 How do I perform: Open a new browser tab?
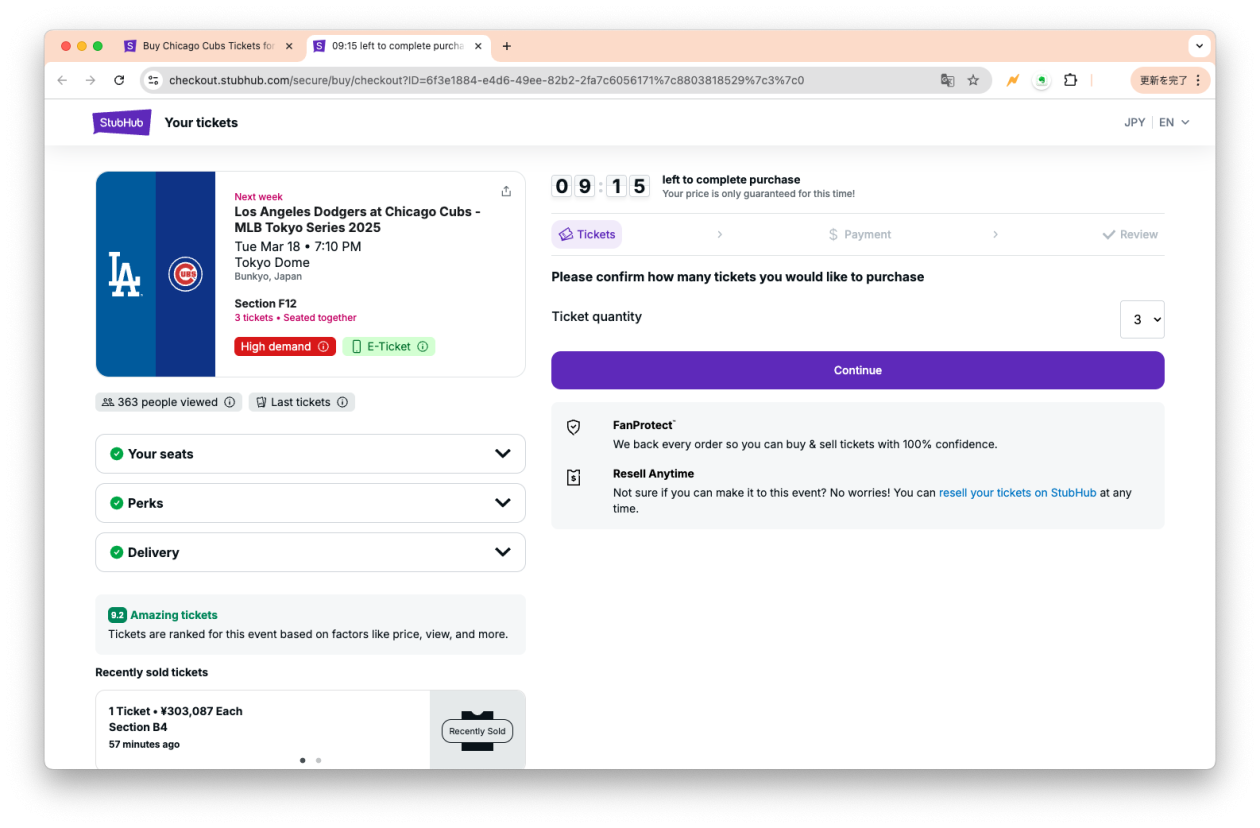(507, 46)
